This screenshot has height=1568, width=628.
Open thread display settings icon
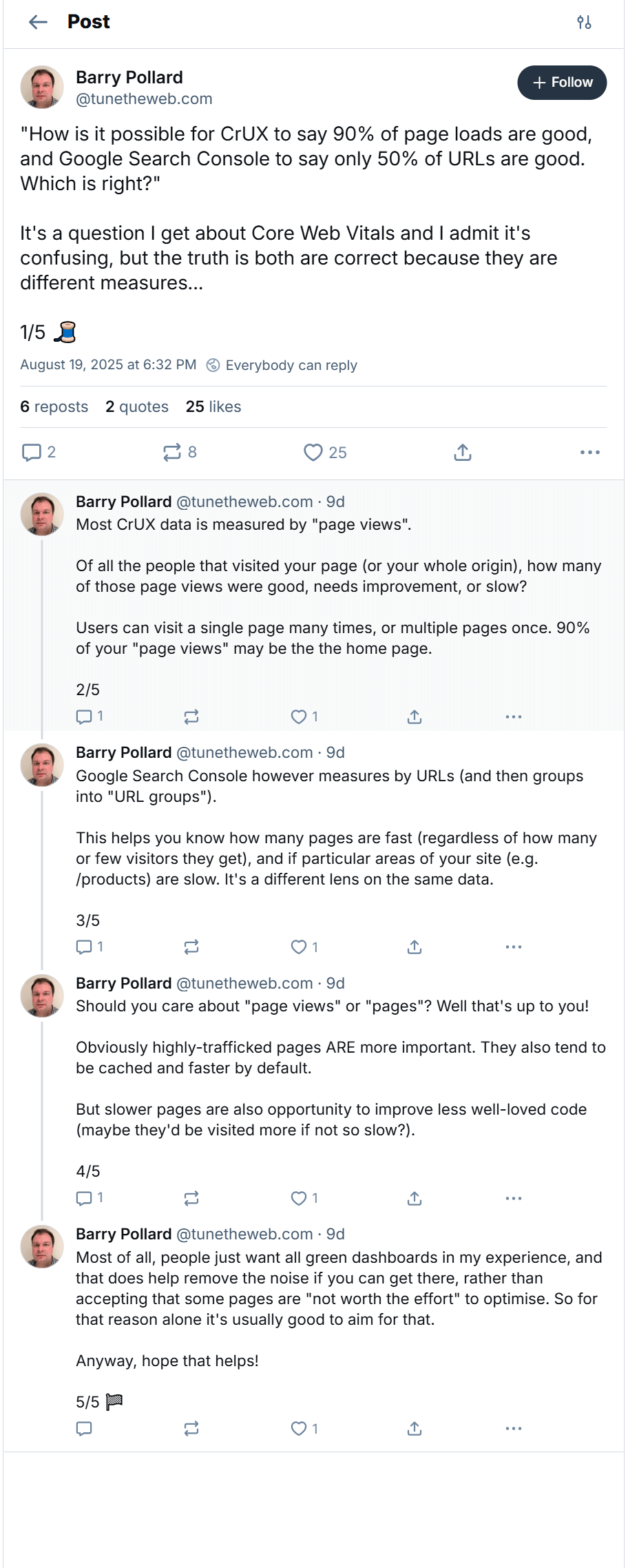click(x=584, y=22)
